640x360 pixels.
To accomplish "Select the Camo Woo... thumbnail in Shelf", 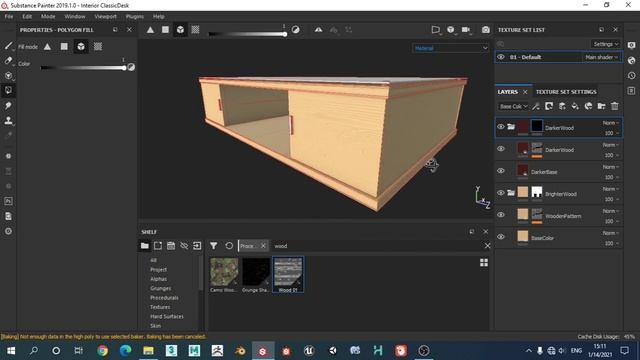I will pyautogui.click(x=224, y=274).
